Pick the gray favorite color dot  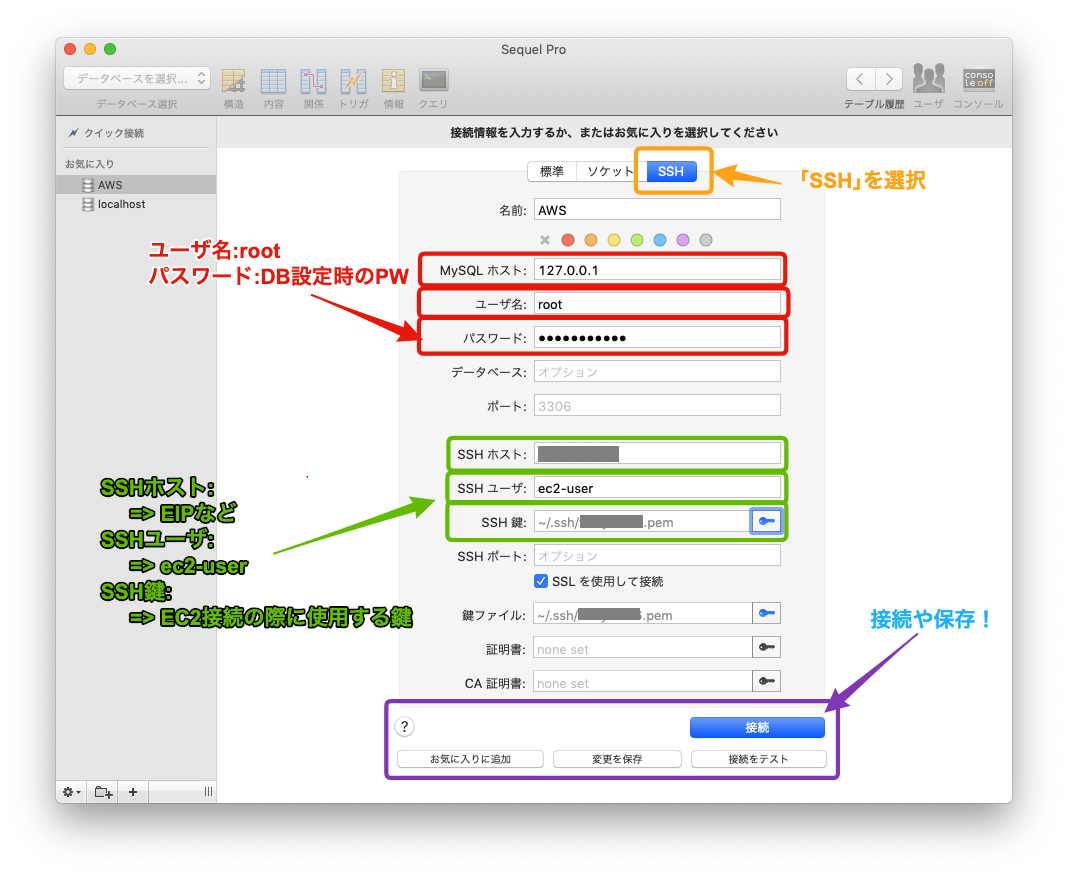(706, 240)
